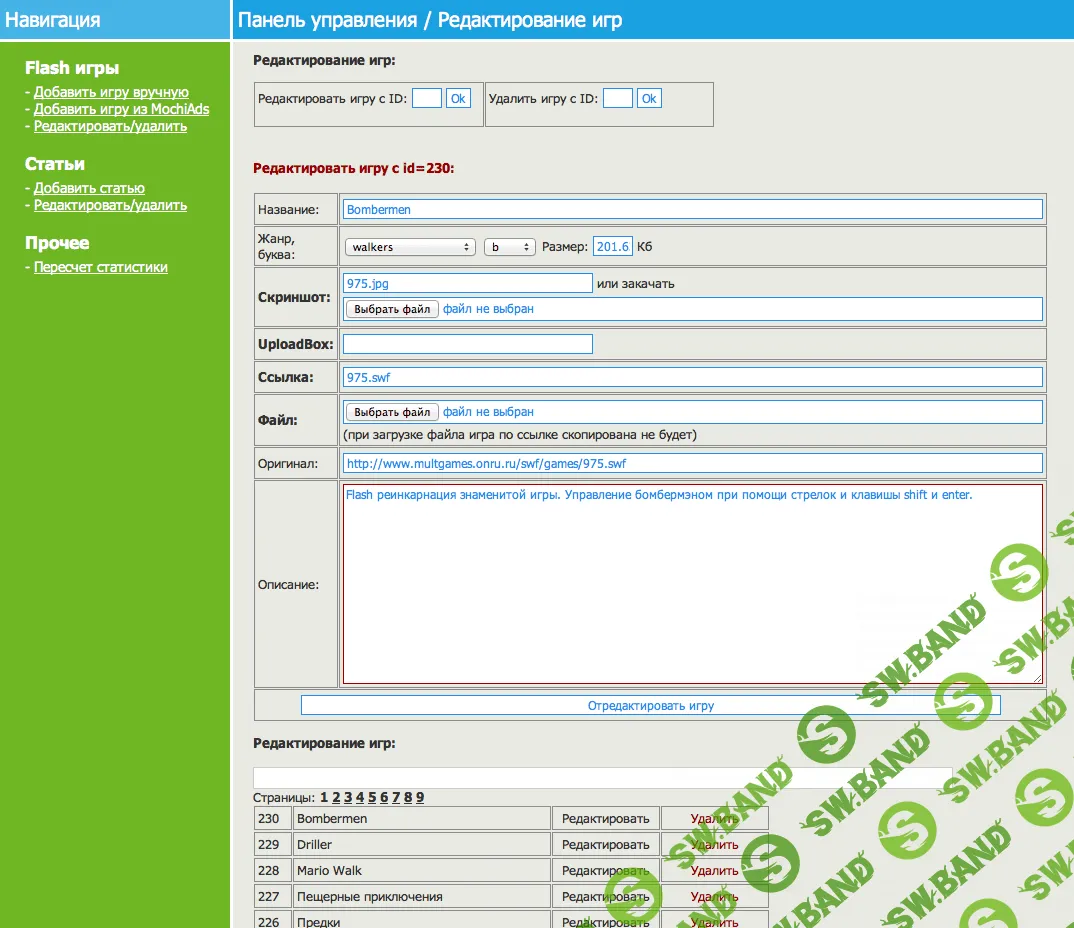
Task: Click the empty UploadBox input field
Action: coord(467,344)
